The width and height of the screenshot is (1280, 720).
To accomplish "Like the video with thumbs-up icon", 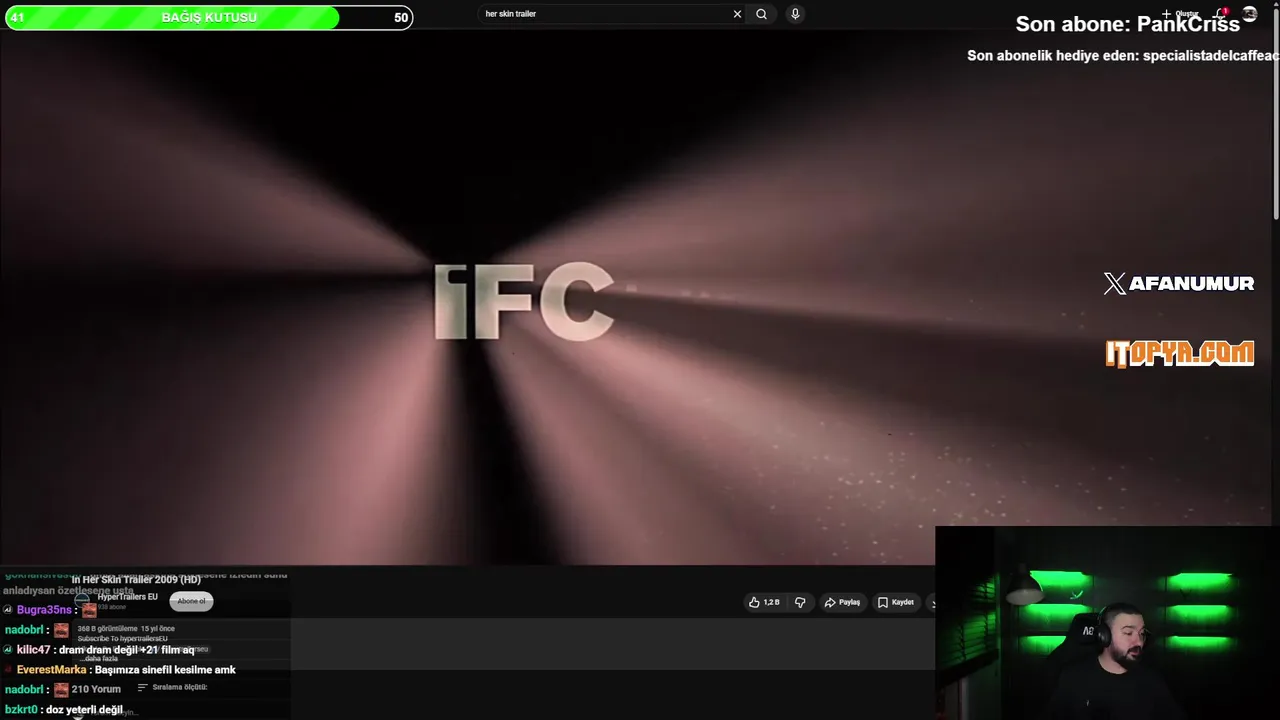I will click(x=764, y=602).
